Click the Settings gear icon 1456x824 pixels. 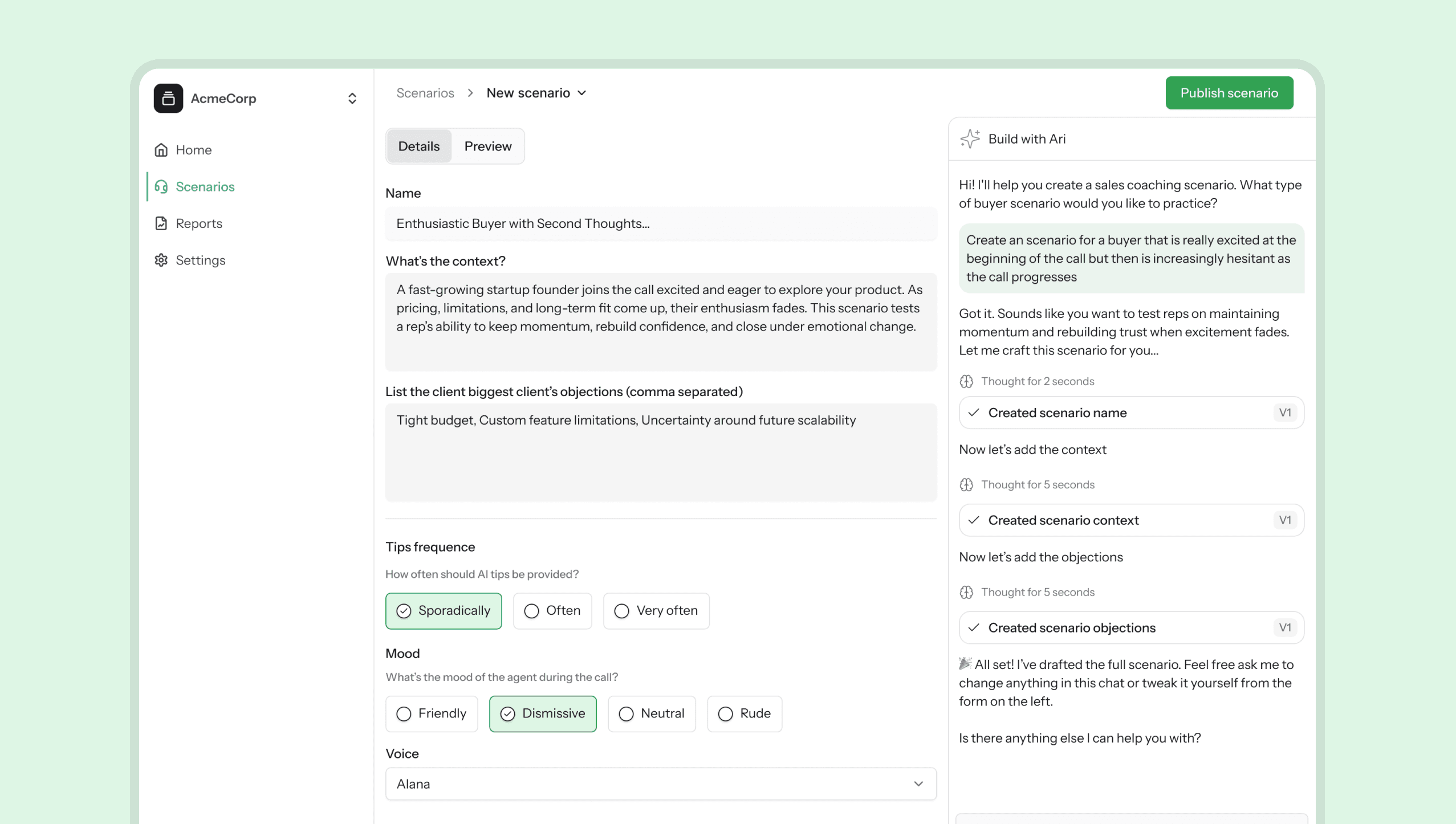(x=161, y=260)
